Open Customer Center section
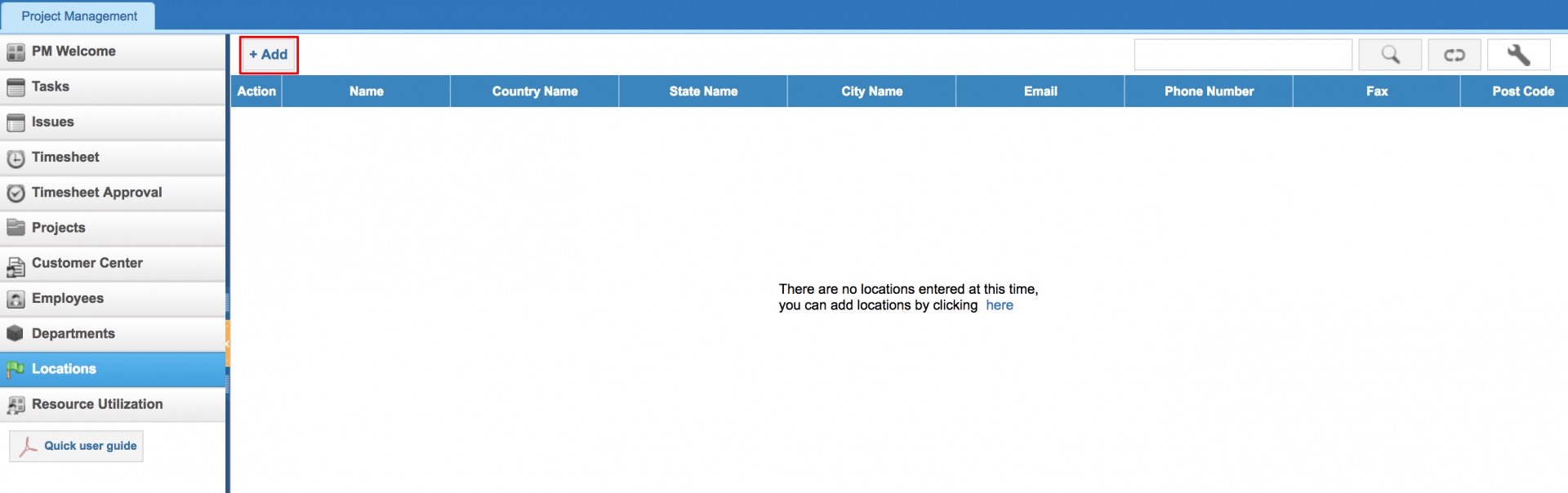Image resolution: width=1568 pixels, height=493 pixels. point(113,263)
